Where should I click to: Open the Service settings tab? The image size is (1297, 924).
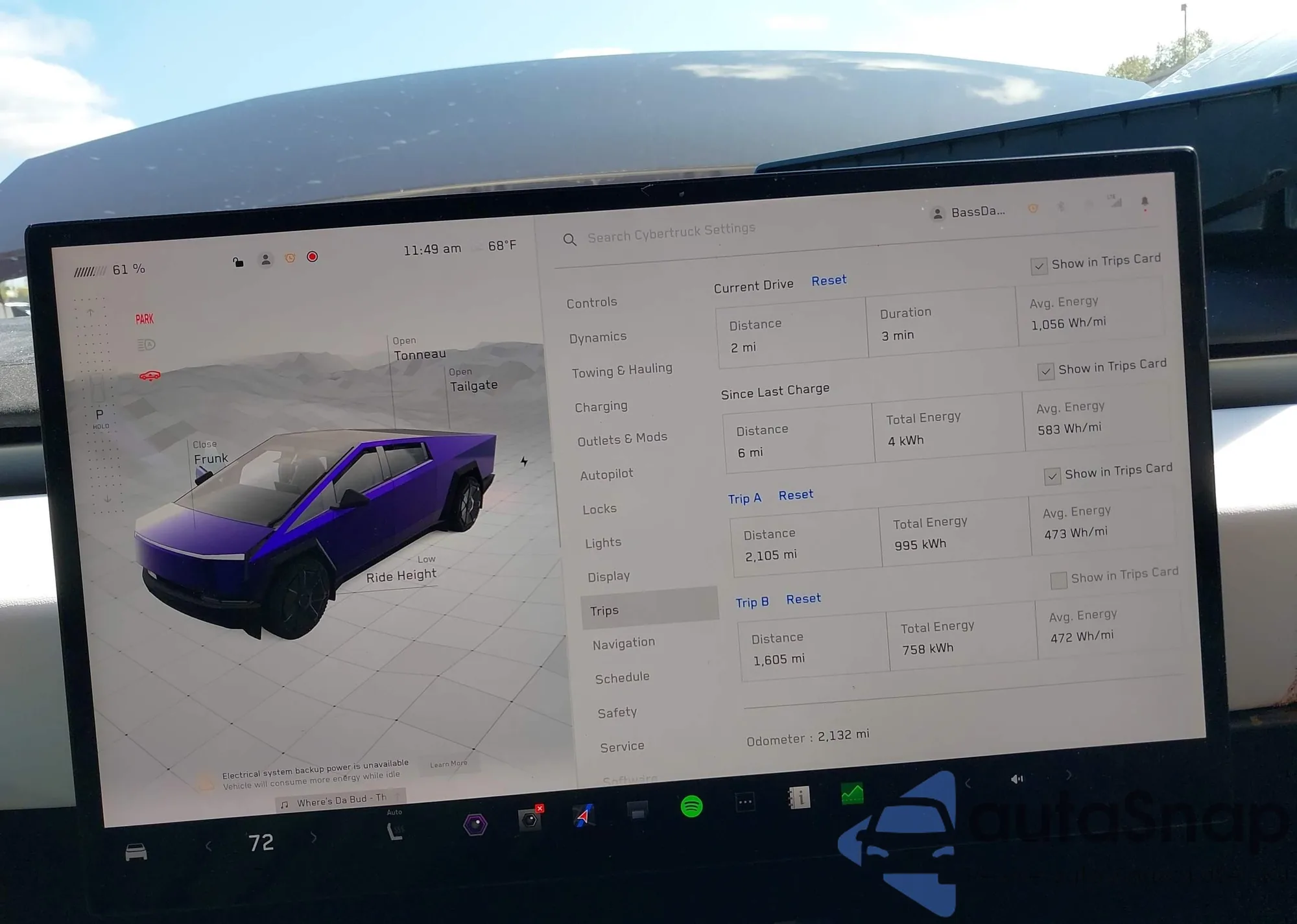[x=623, y=747]
